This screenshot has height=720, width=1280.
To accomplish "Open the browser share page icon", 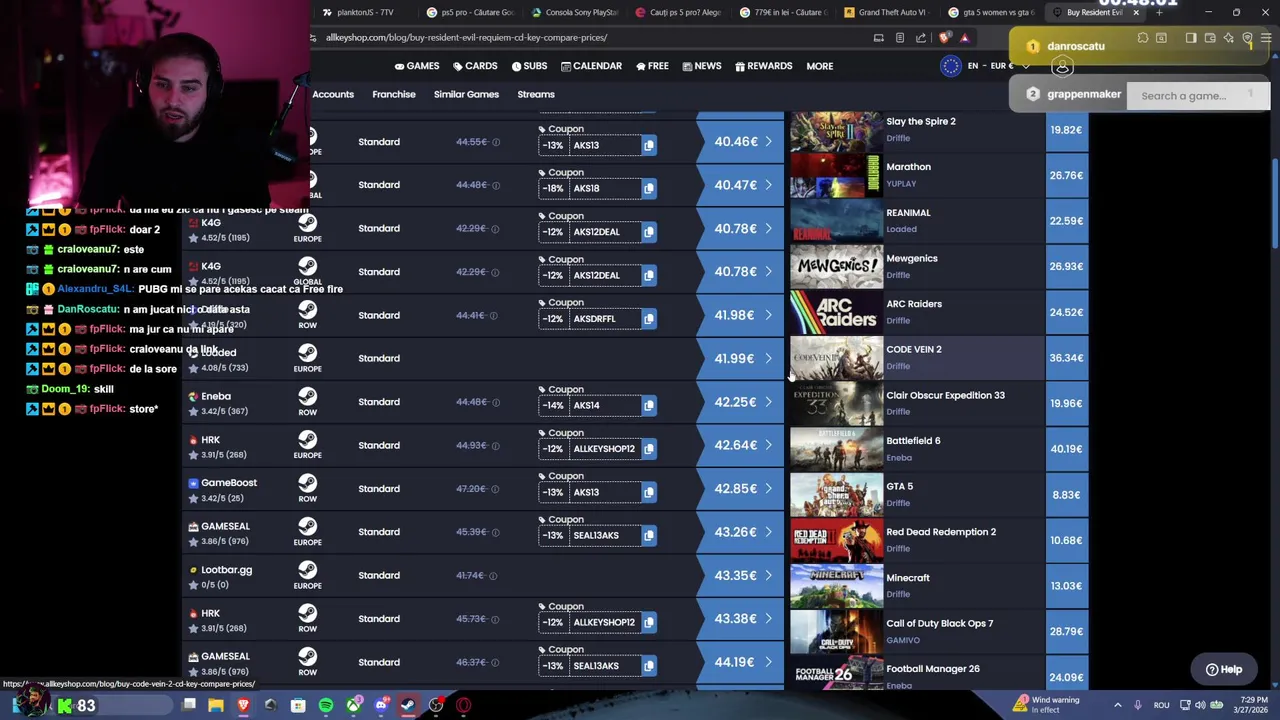I will [921, 38].
